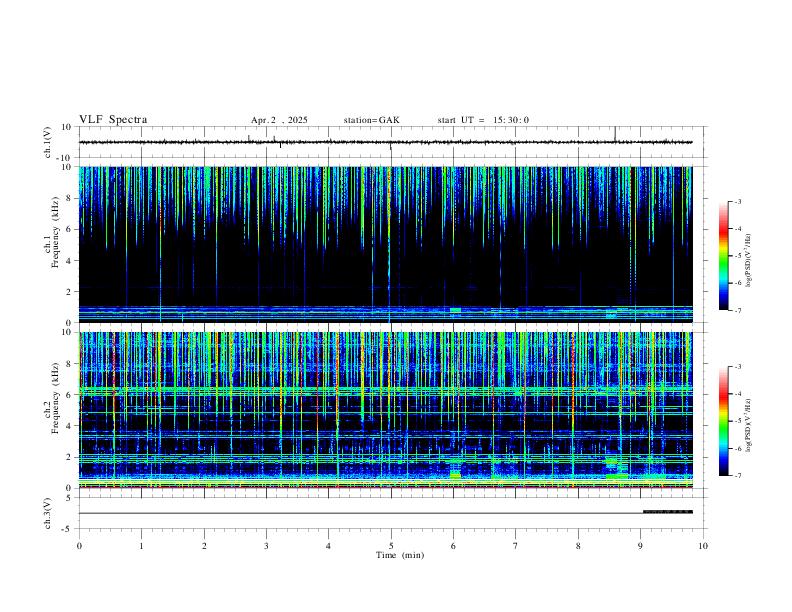Click the "ch.3(V)" axis label
The width and height of the screenshot is (792, 612).
coord(48,513)
